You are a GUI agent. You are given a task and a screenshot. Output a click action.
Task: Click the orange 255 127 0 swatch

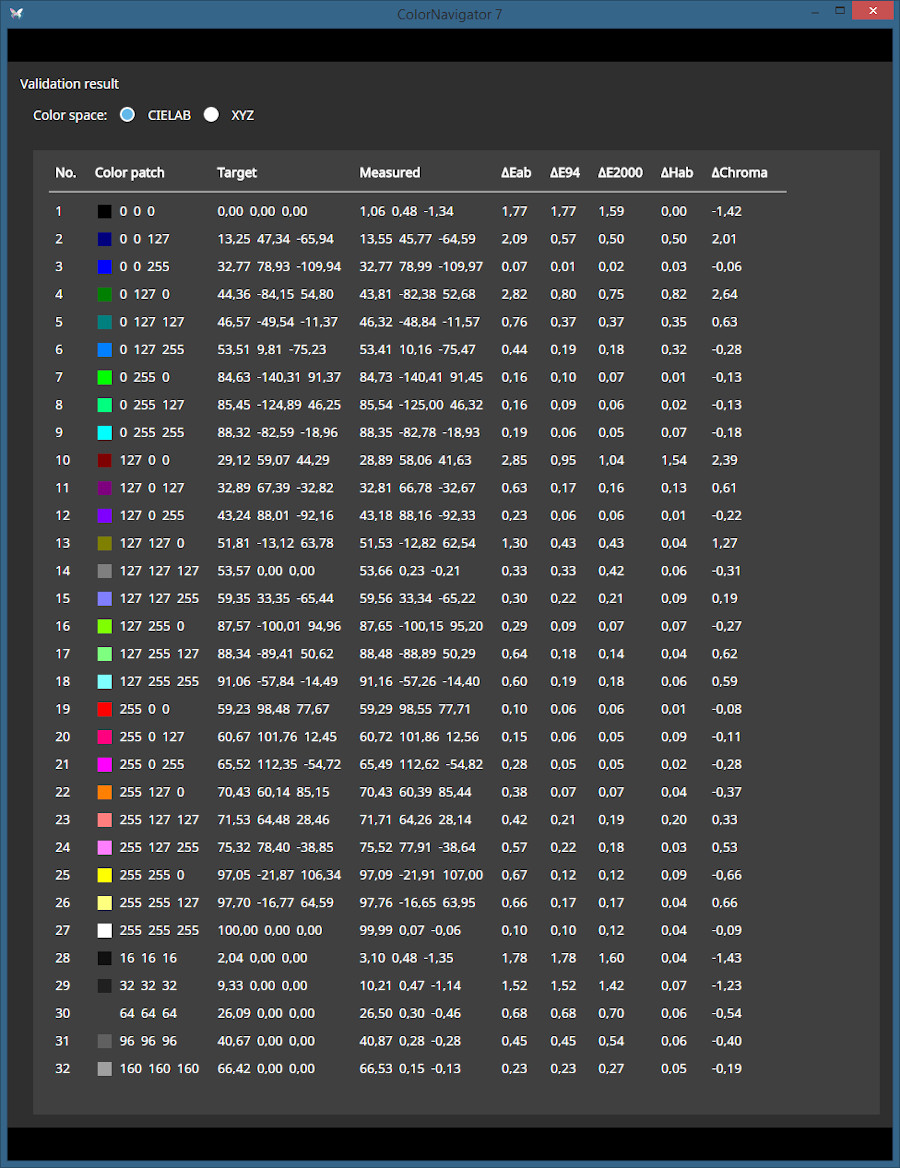coord(104,792)
